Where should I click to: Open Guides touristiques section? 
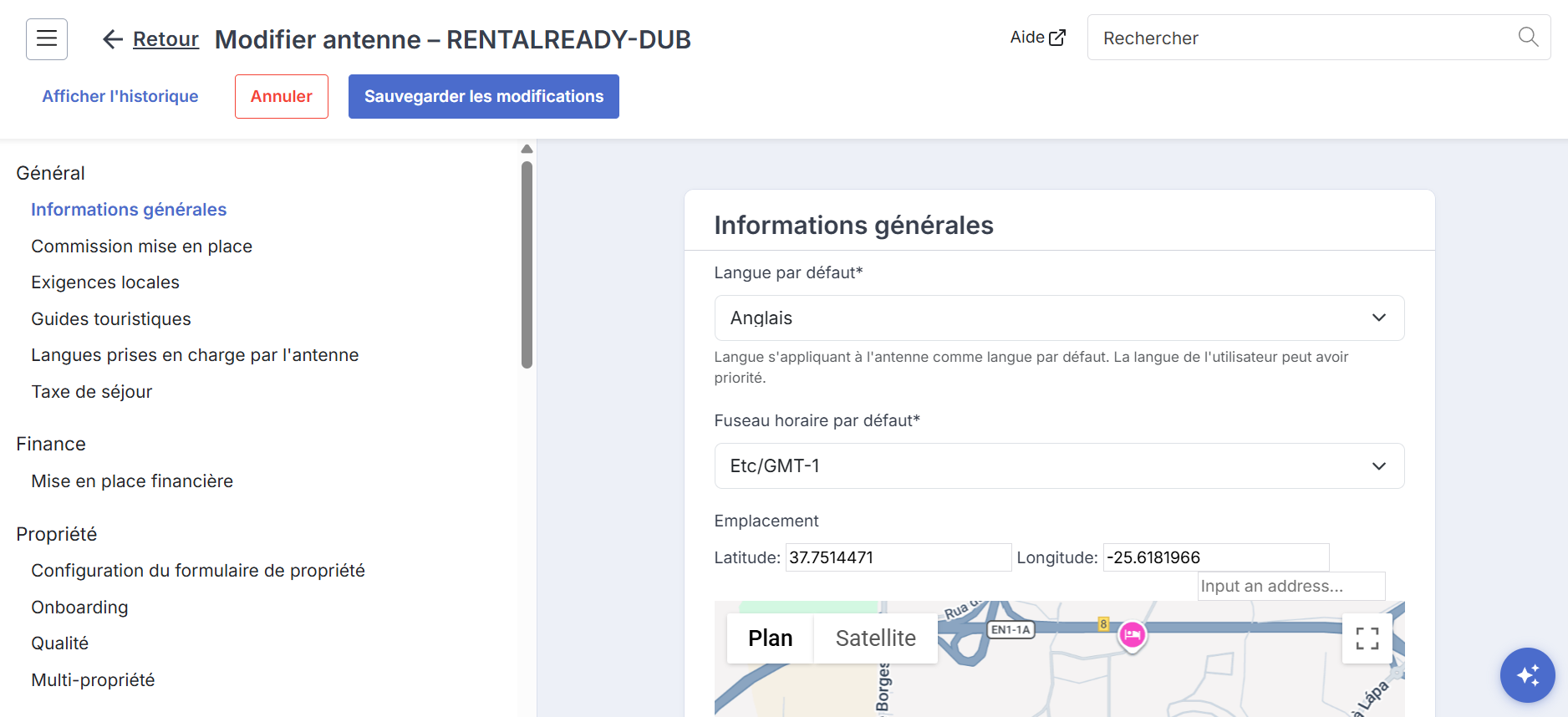pos(111,319)
